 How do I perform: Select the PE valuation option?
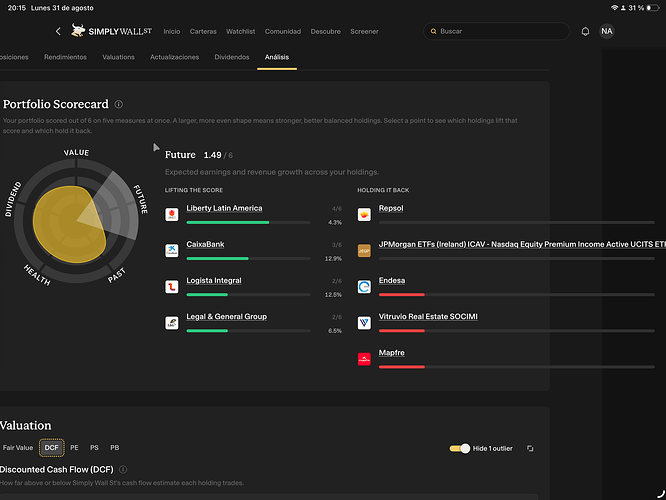[74, 447]
